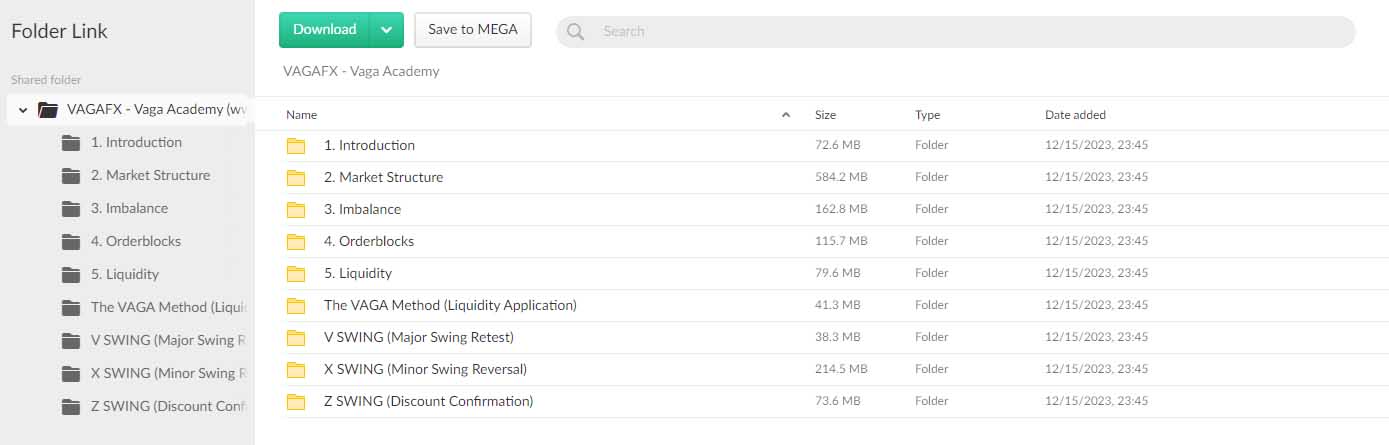Screen dimensions: 1389x445
Task: Click sidebar folder icon for X SWING
Action: click(x=71, y=374)
